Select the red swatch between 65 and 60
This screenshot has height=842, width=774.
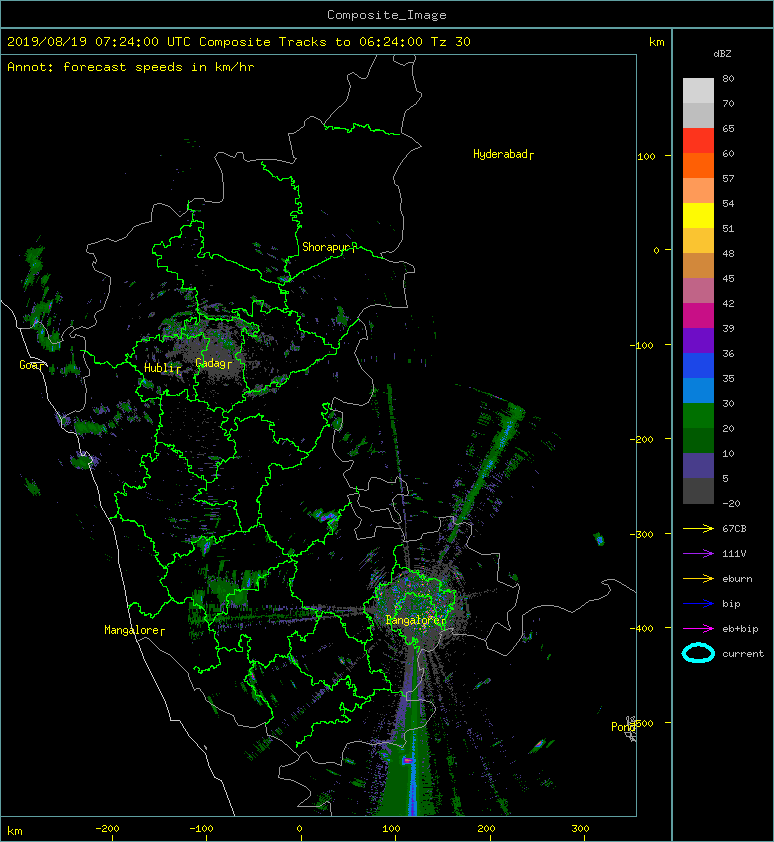tap(698, 141)
